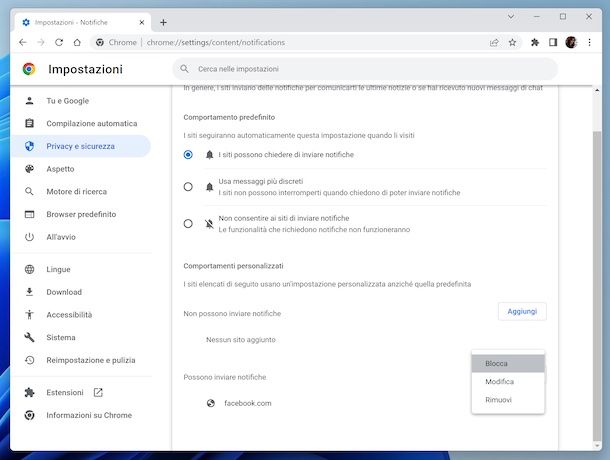Open the side panel icon in toolbar
Viewport: 610px width, 460px height.
[x=553, y=42]
